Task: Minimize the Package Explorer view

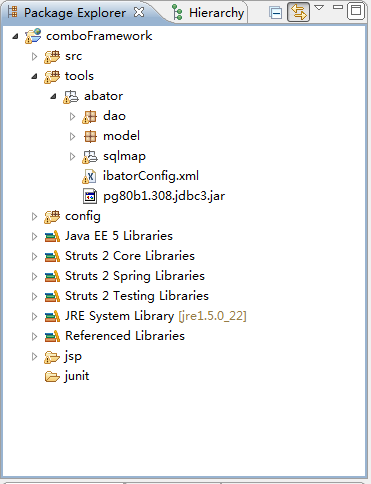Action: click(338, 7)
